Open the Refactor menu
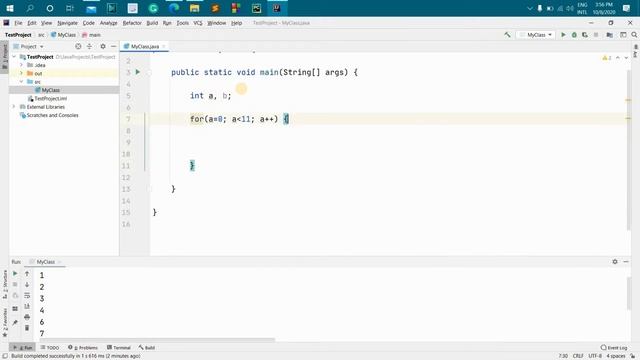 click(132, 23)
